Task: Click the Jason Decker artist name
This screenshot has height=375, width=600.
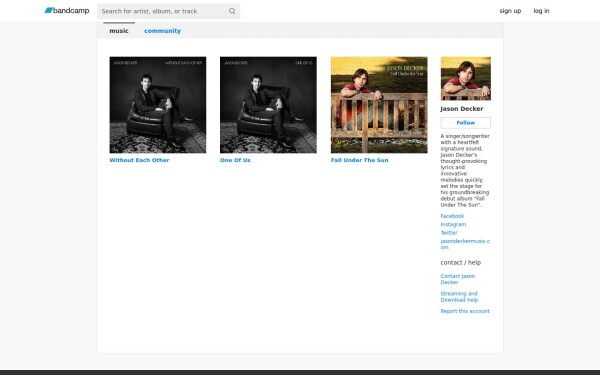Action: pos(462,109)
